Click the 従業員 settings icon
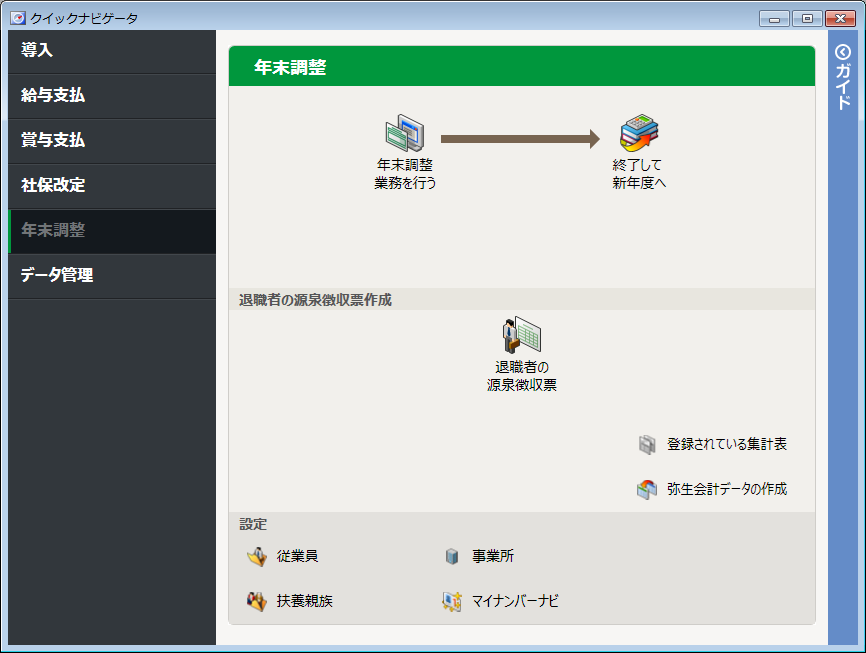This screenshot has width=866, height=653. (257, 556)
